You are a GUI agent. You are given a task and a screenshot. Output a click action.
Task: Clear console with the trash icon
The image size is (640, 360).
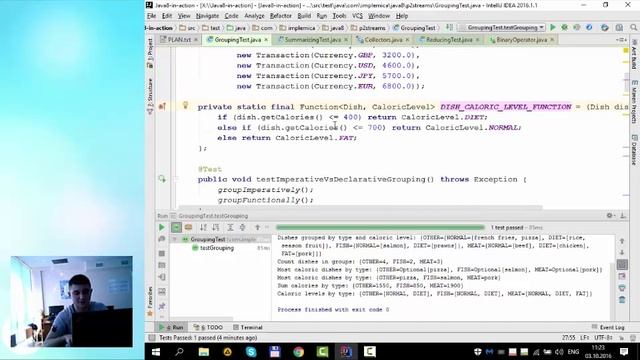tap(622, 300)
